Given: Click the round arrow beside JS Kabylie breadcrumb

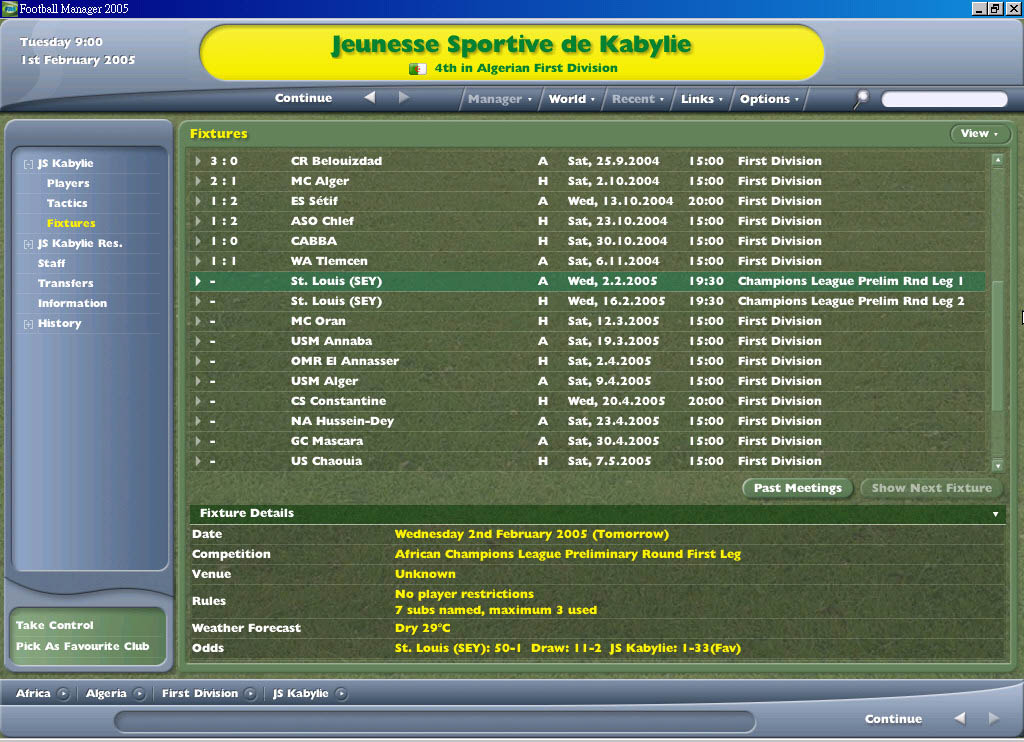Looking at the screenshot, I should tap(341, 694).
